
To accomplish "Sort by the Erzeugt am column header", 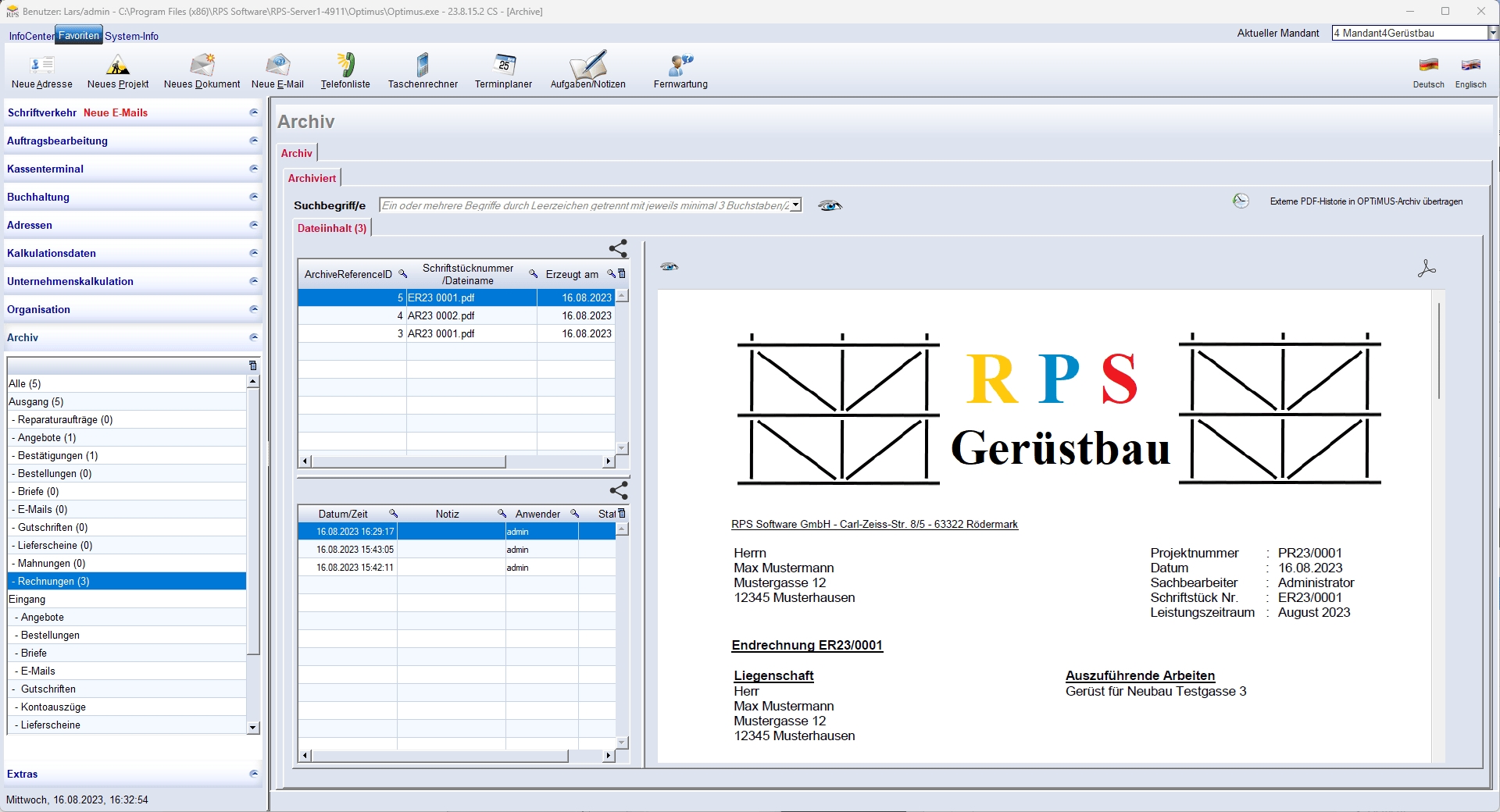I will pos(572,274).
